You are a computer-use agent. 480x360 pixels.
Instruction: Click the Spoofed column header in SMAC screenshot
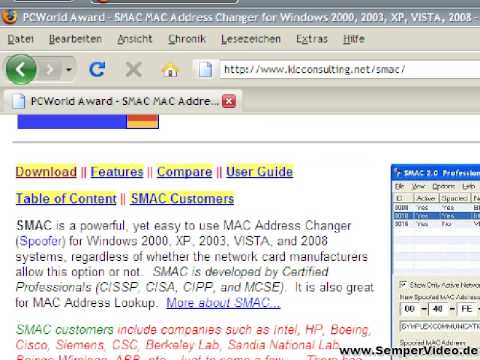(x=455, y=198)
